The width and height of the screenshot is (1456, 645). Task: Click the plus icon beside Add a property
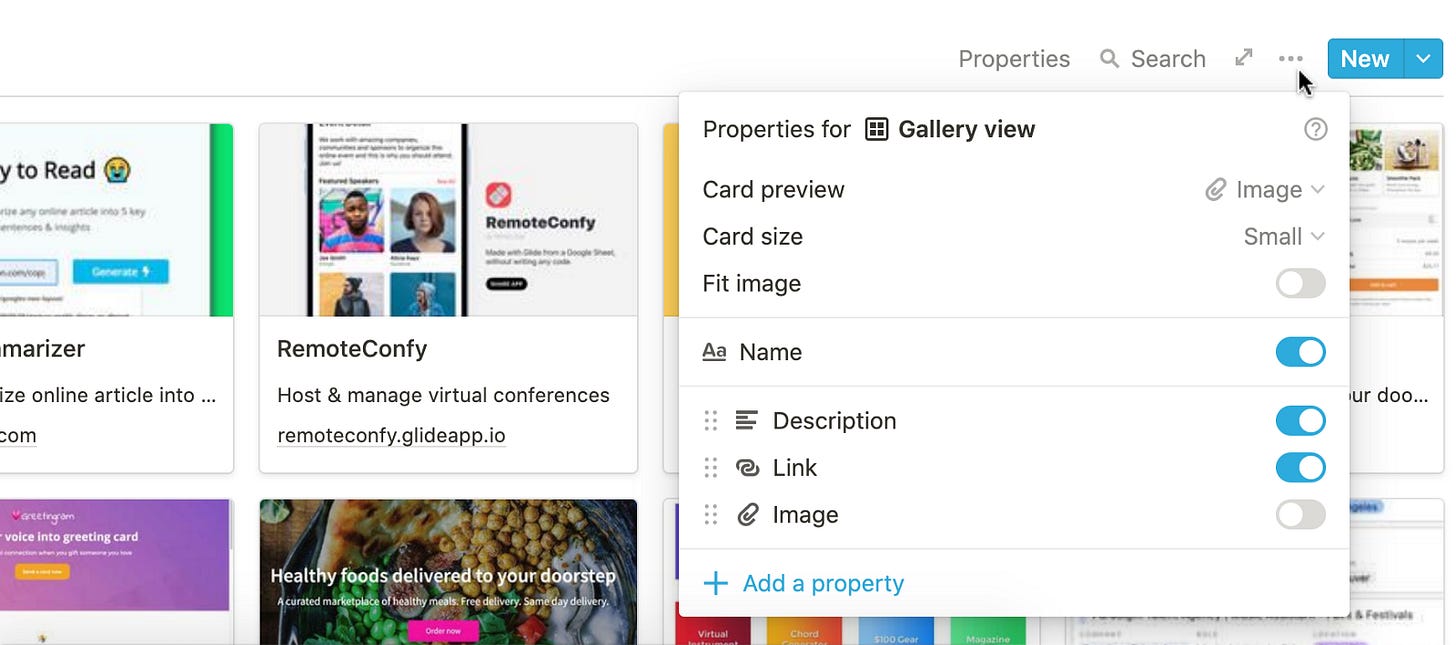click(716, 583)
